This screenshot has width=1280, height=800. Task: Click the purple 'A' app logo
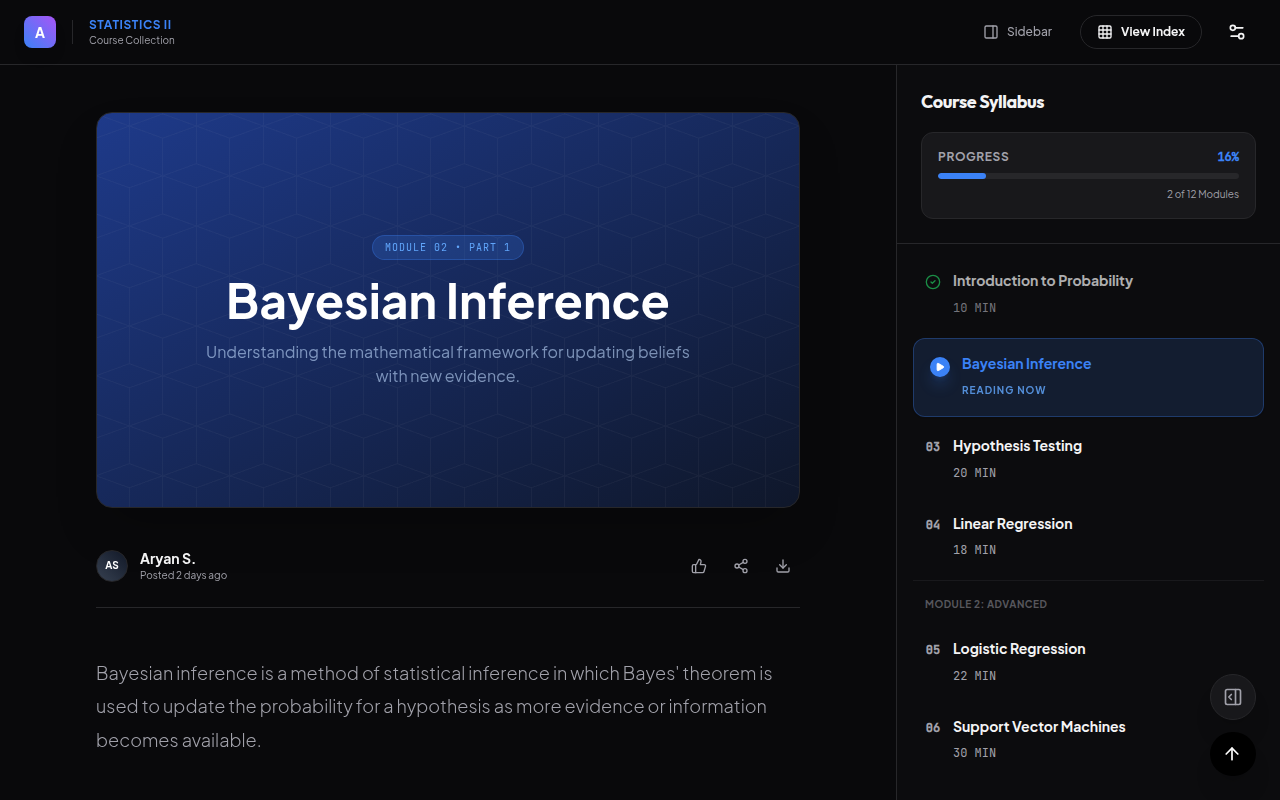(x=40, y=32)
